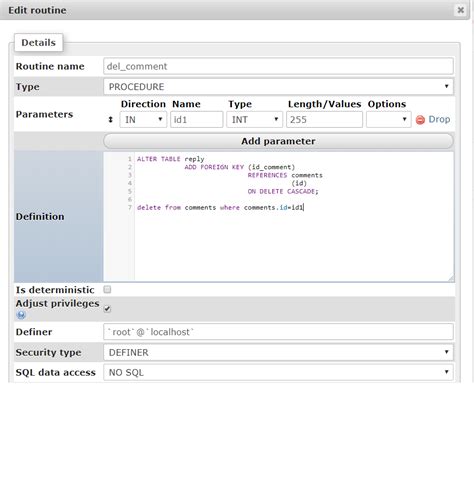Viewport: 474px width, 478px height.
Task: Click the delete from comments line in editor
Action: (220, 207)
